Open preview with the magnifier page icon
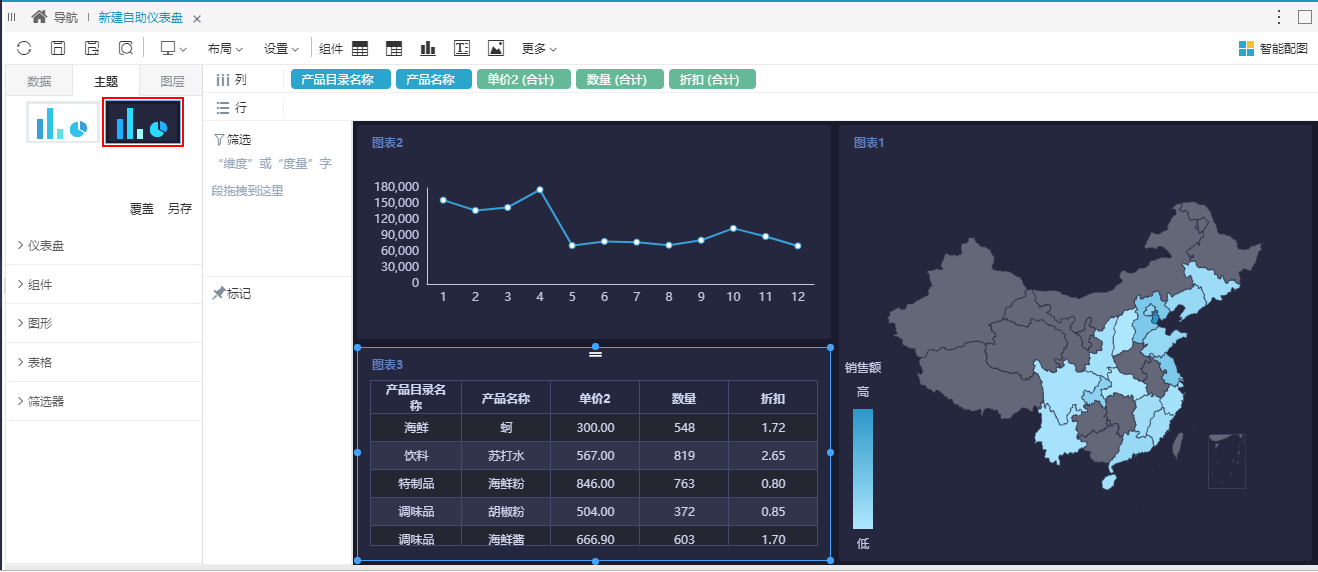This screenshot has width=1318, height=572. [126, 48]
